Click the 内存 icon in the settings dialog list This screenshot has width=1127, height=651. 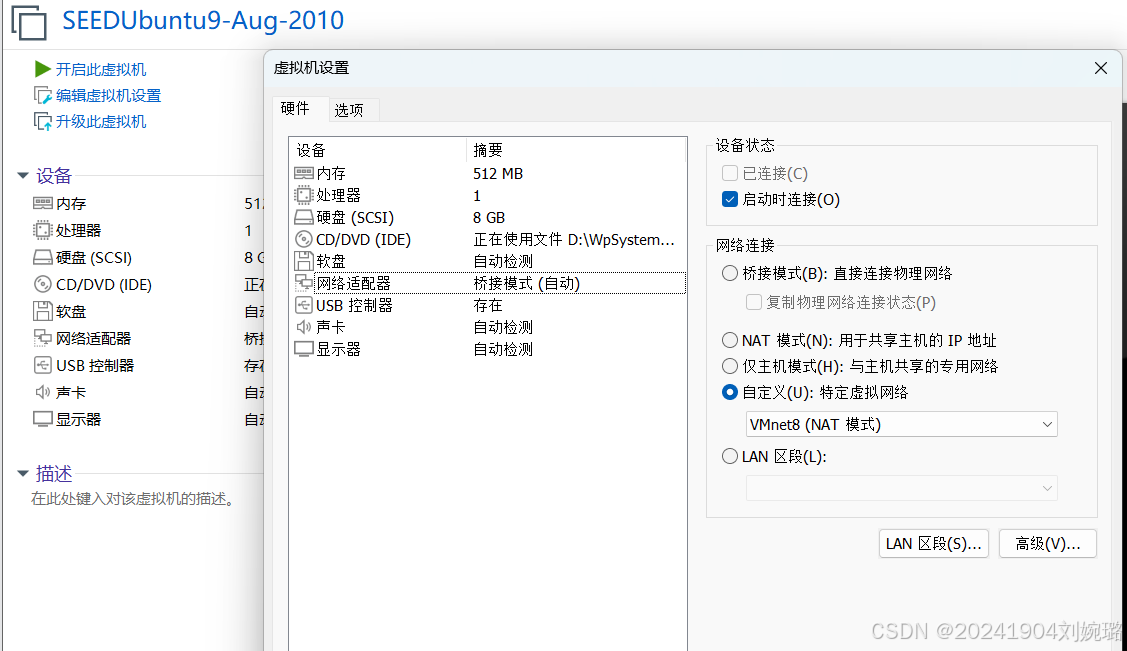(x=304, y=173)
